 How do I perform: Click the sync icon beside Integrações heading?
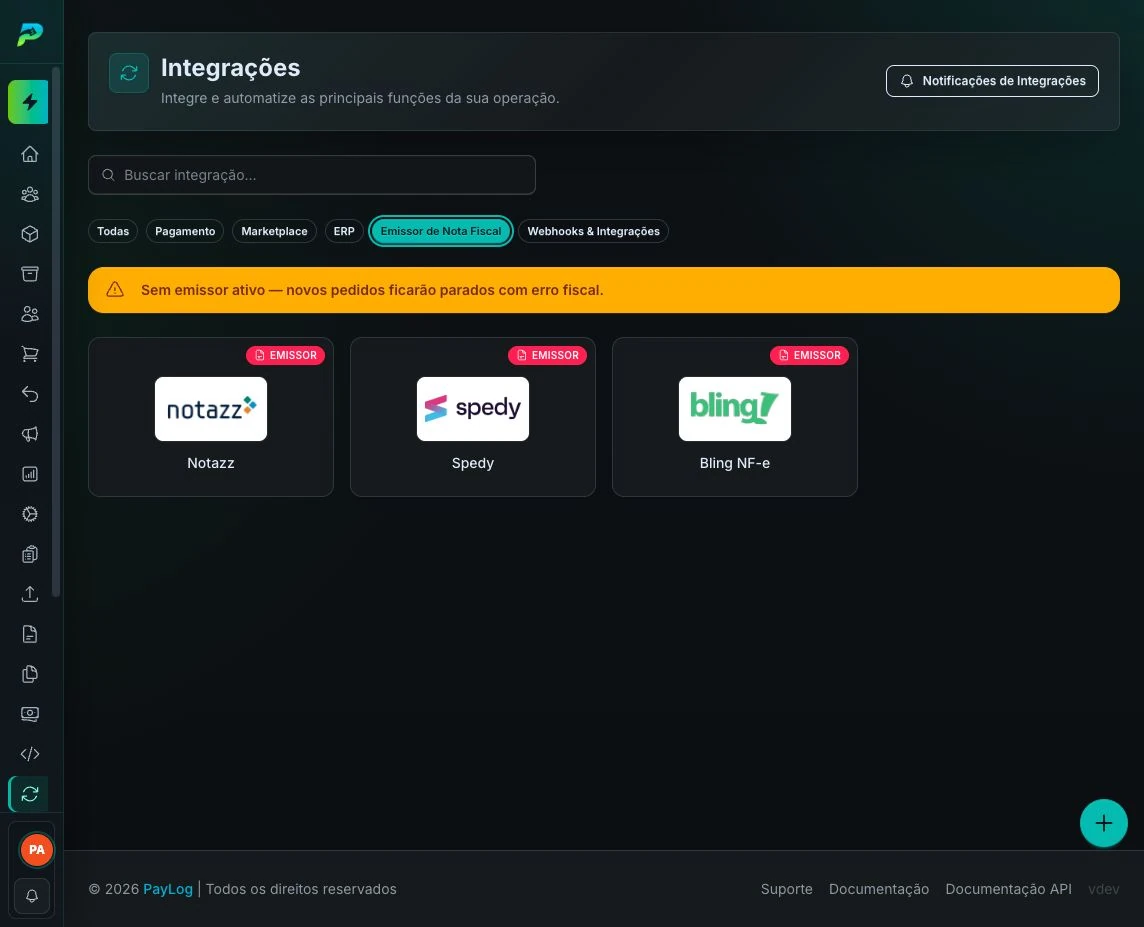tap(129, 73)
